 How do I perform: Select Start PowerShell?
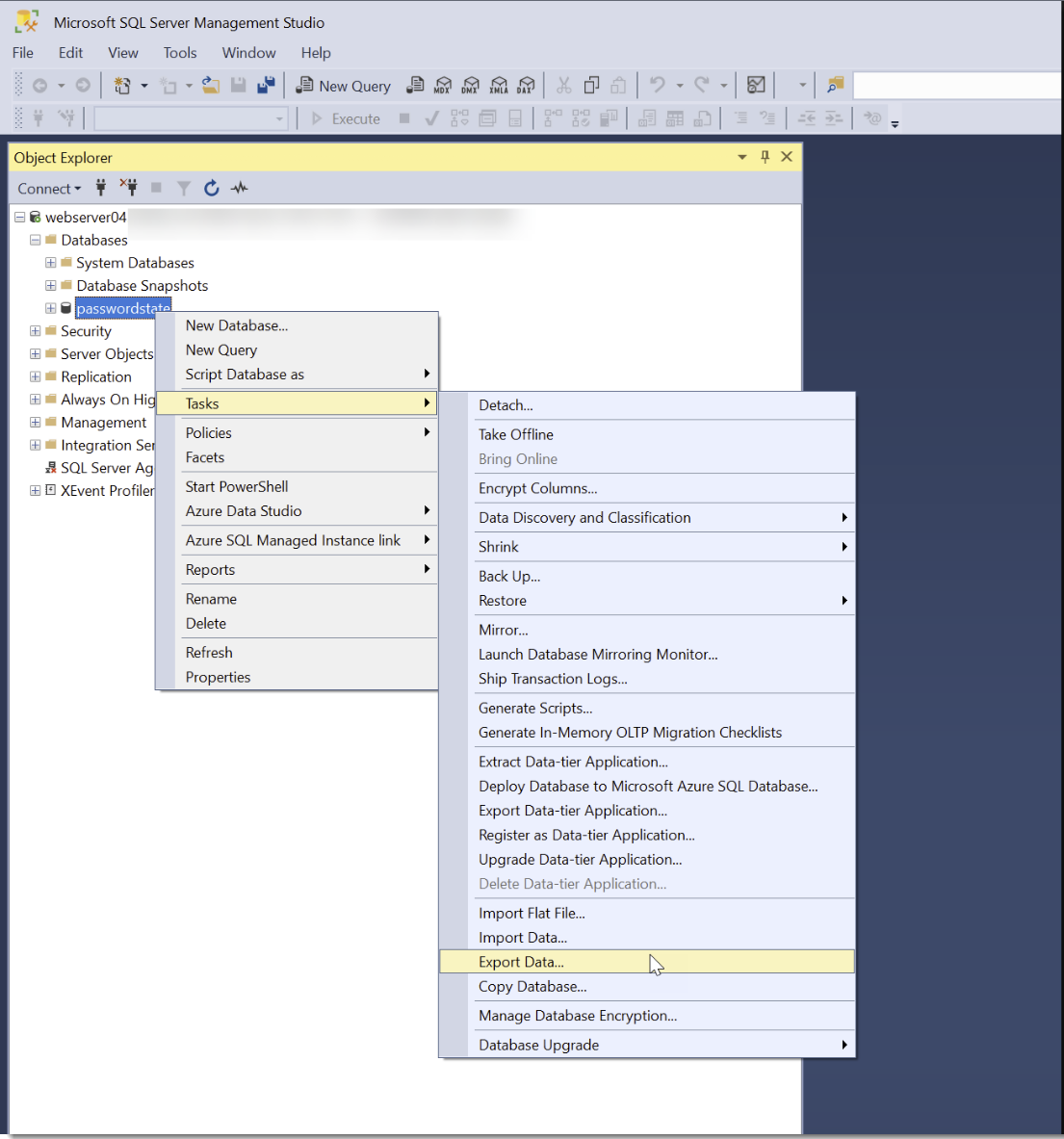click(x=297, y=486)
